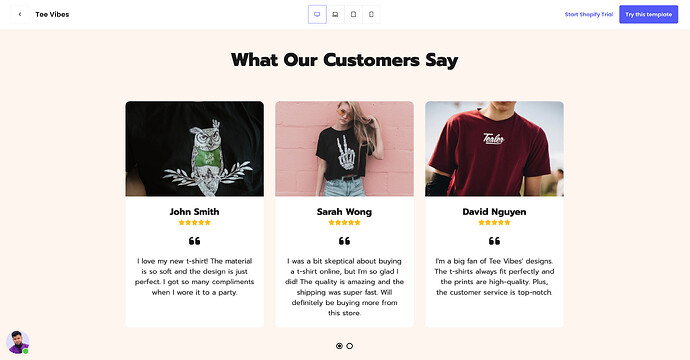Viewport: 690px width, 360px height.
Task: Open the maroon t-shirt photo
Action: pos(494,149)
